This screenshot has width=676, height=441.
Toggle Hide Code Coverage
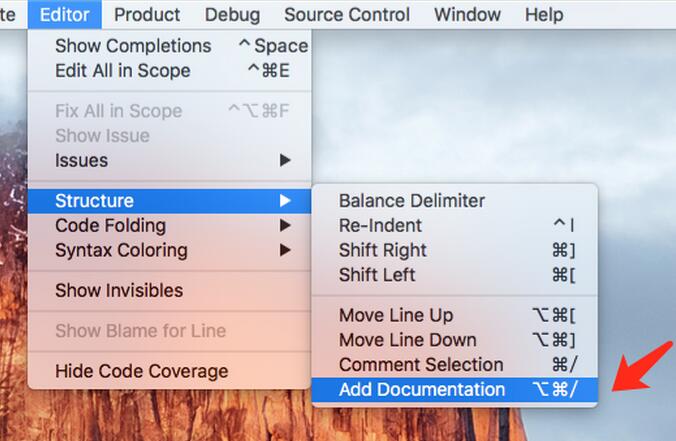coord(141,371)
